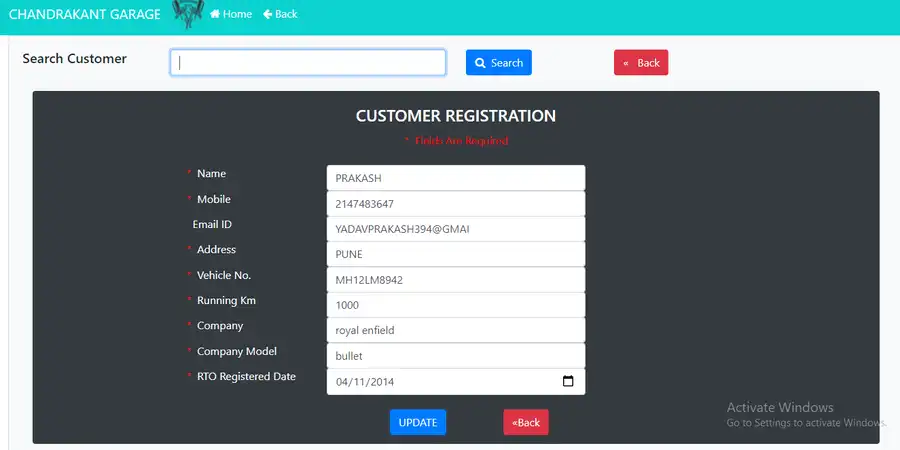900x450 pixels.
Task: Click the CUSTOMER REGISTRATION heading
Action: [455, 116]
